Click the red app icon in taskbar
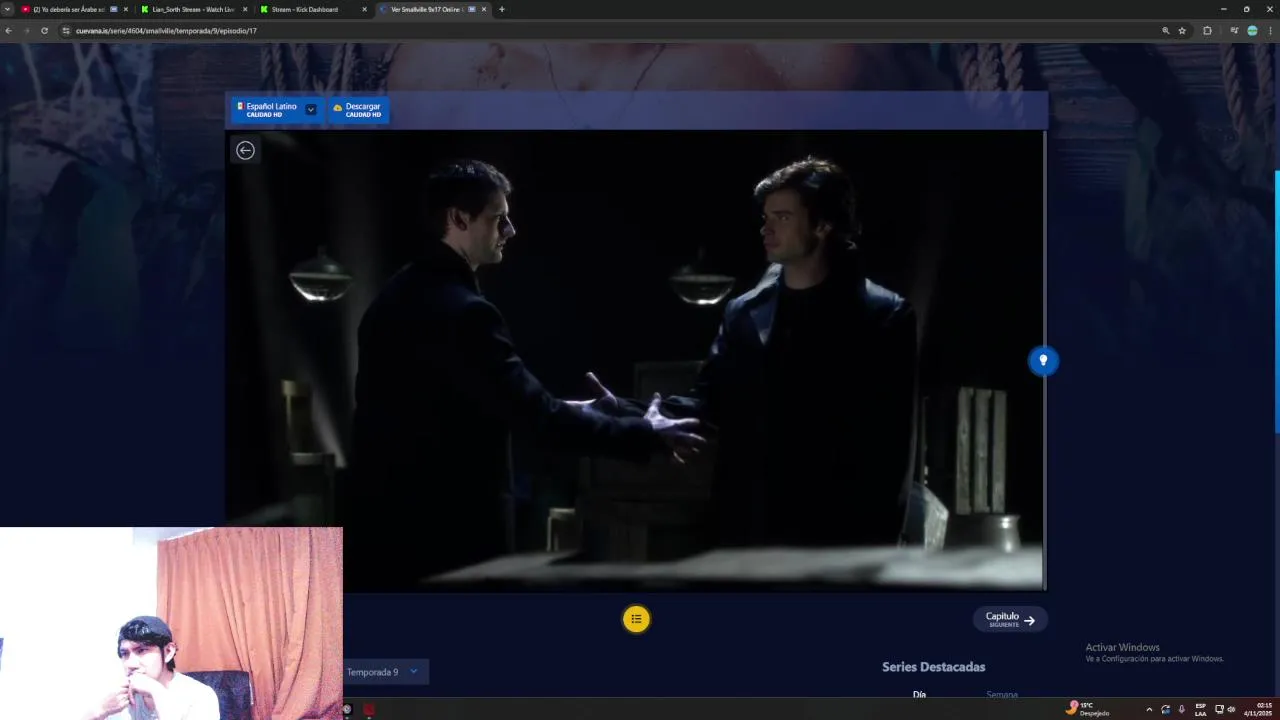 (x=369, y=709)
